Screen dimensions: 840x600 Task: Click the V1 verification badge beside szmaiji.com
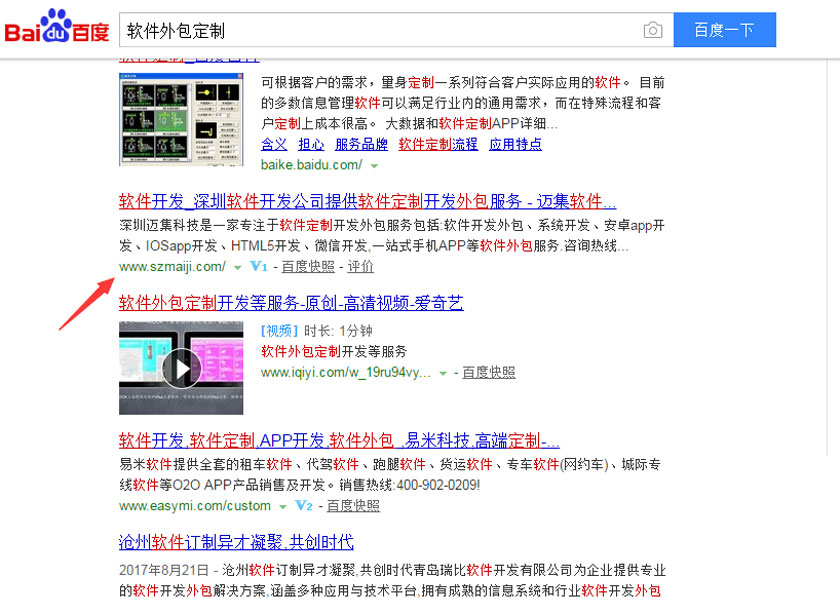click(259, 266)
